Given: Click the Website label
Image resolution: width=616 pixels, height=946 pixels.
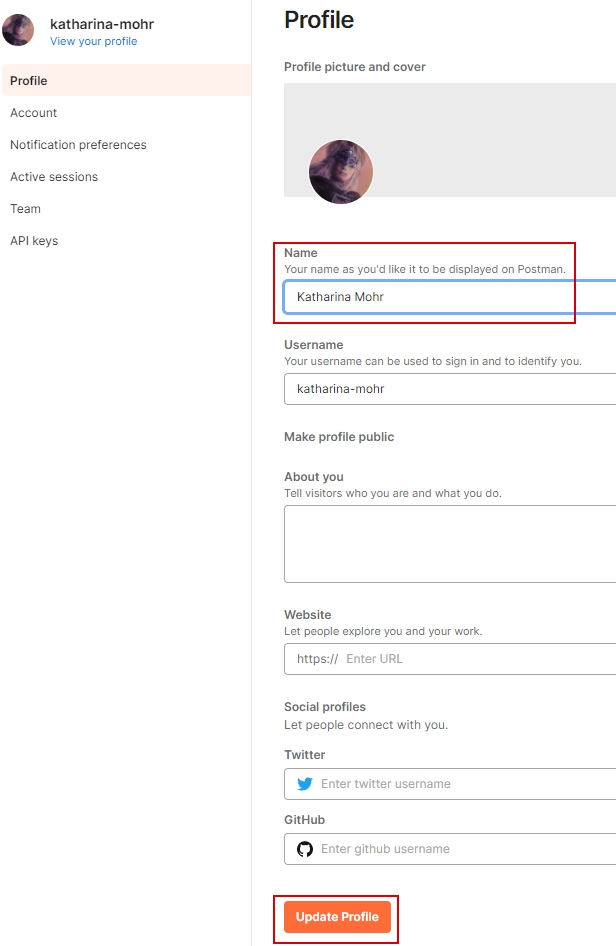Looking at the screenshot, I should point(308,615).
